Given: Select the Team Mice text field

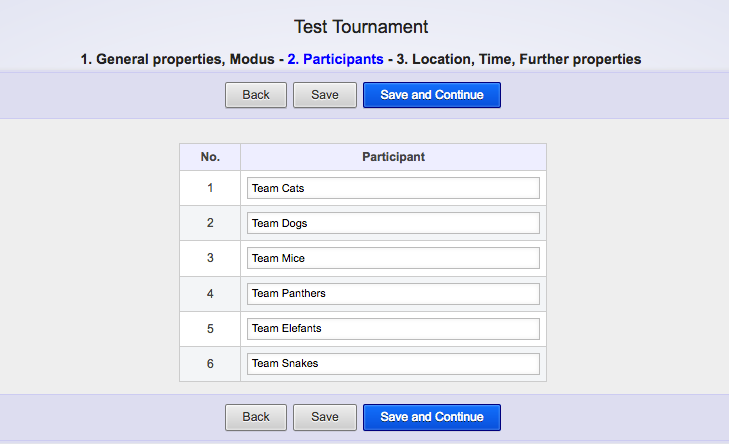Looking at the screenshot, I should 393,258.
